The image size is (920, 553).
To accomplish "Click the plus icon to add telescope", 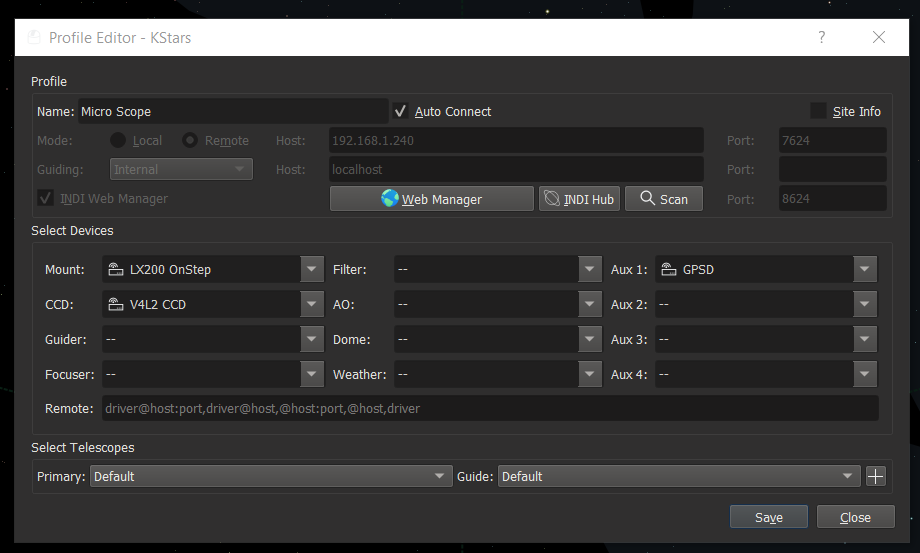I will pyautogui.click(x=875, y=476).
